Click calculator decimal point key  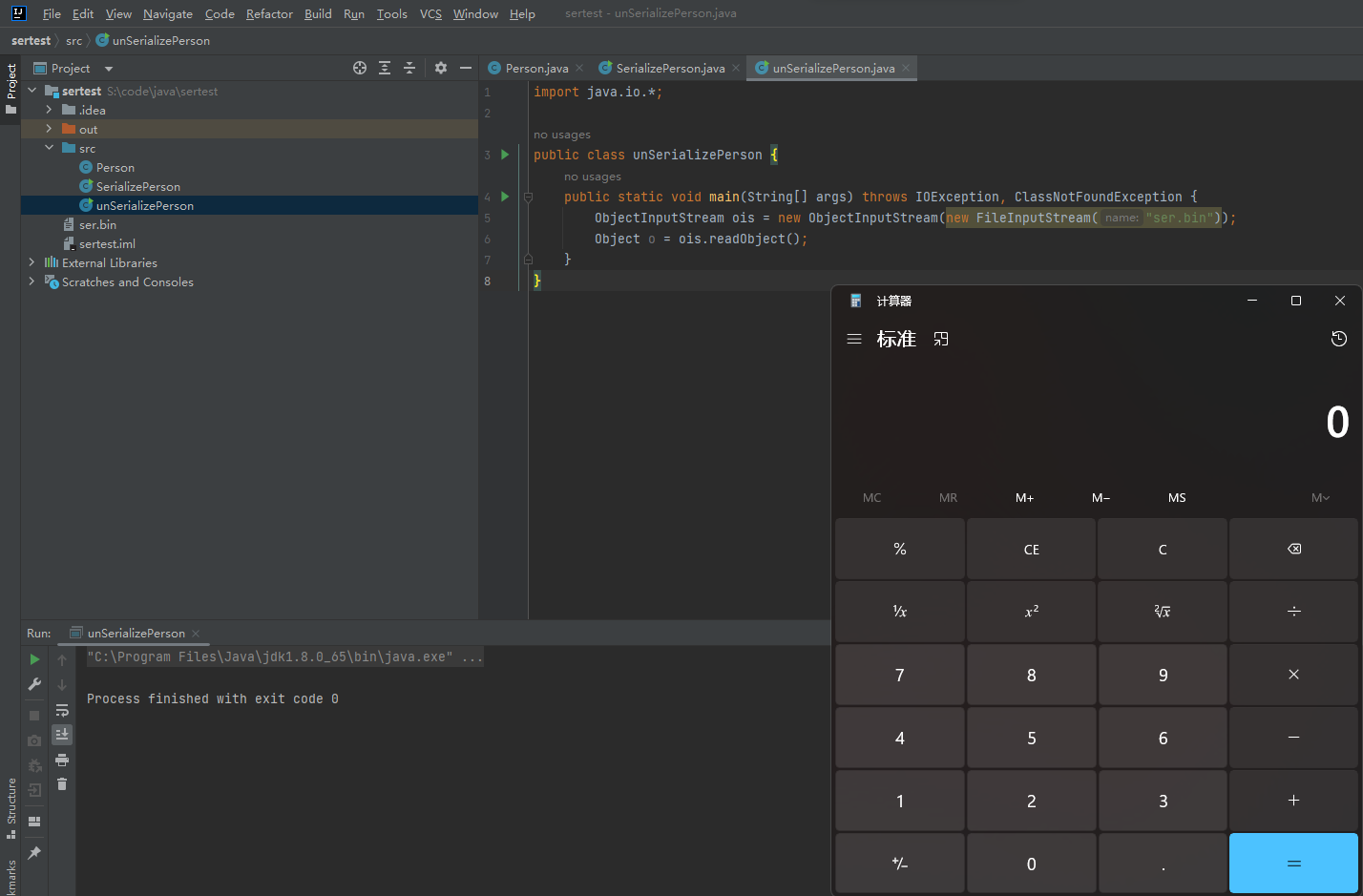click(x=1163, y=864)
